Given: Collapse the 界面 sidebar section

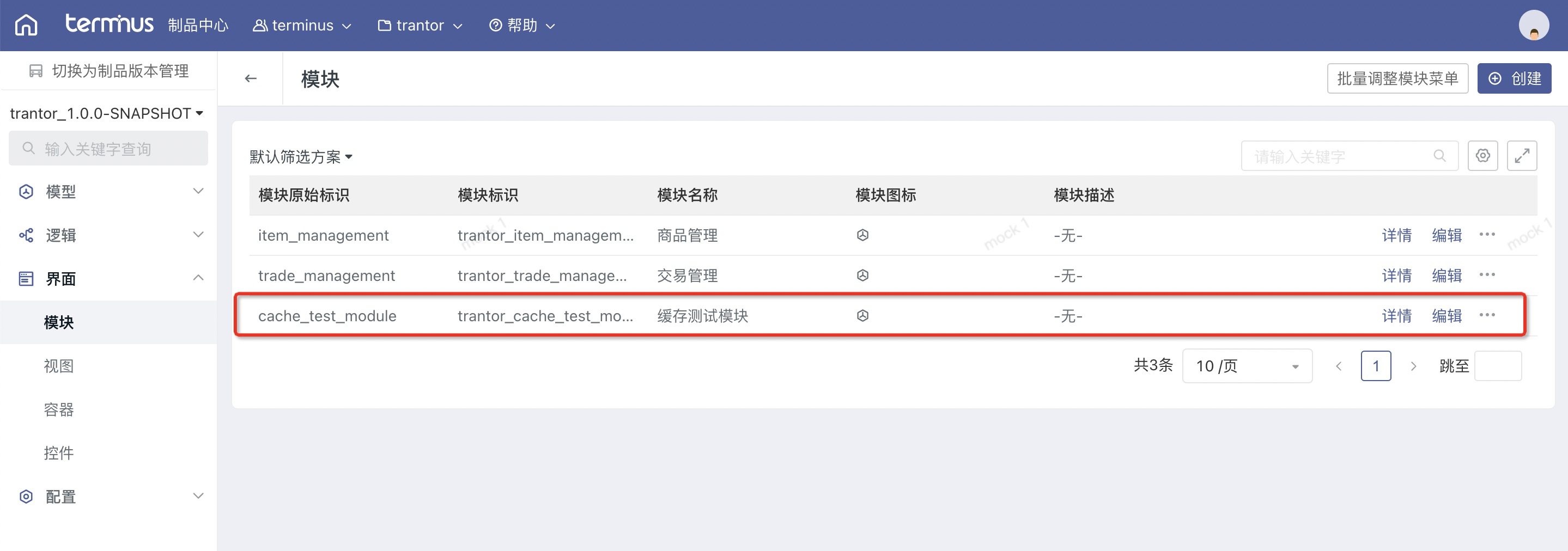Looking at the screenshot, I should tap(108, 279).
